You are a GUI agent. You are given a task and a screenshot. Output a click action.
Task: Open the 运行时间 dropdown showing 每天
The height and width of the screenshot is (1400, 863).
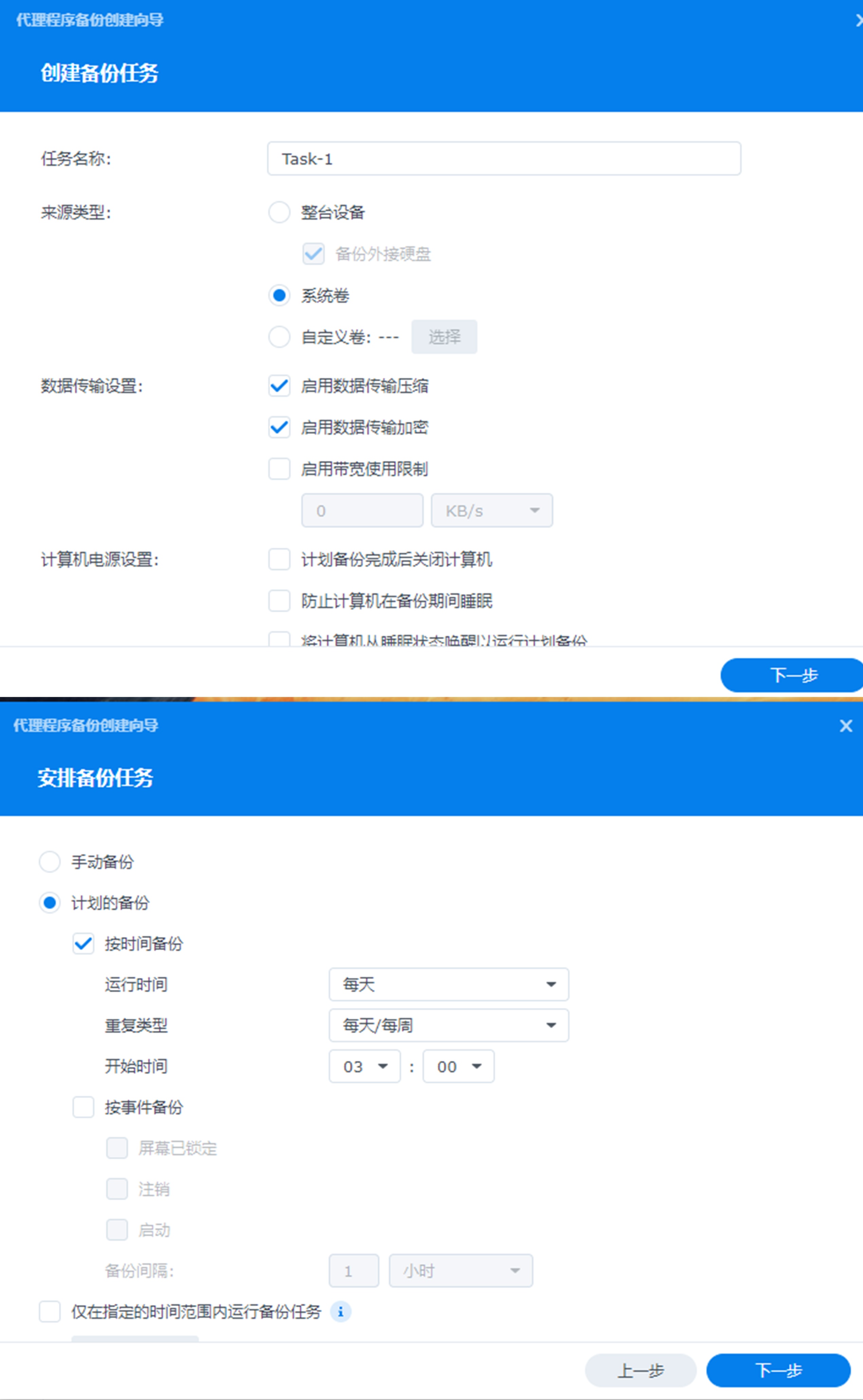(448, 984)
